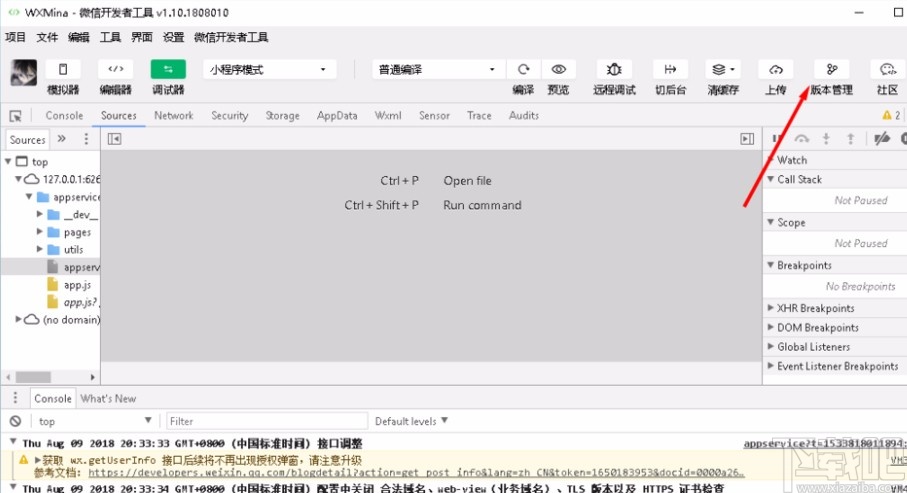Open the 文件 menu
The height and width of the screenshot is (493, 907).
tap(47, 38)
